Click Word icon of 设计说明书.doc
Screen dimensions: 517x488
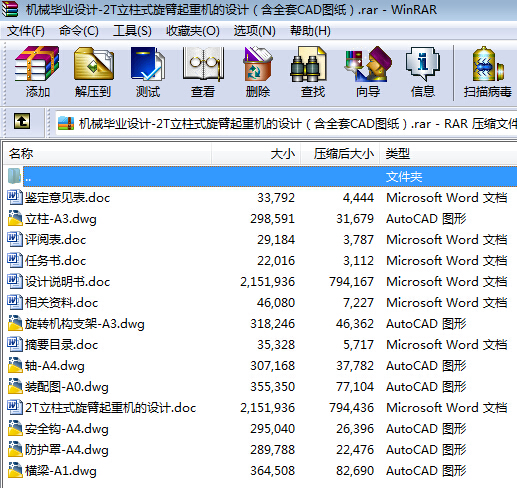(15, 281)
